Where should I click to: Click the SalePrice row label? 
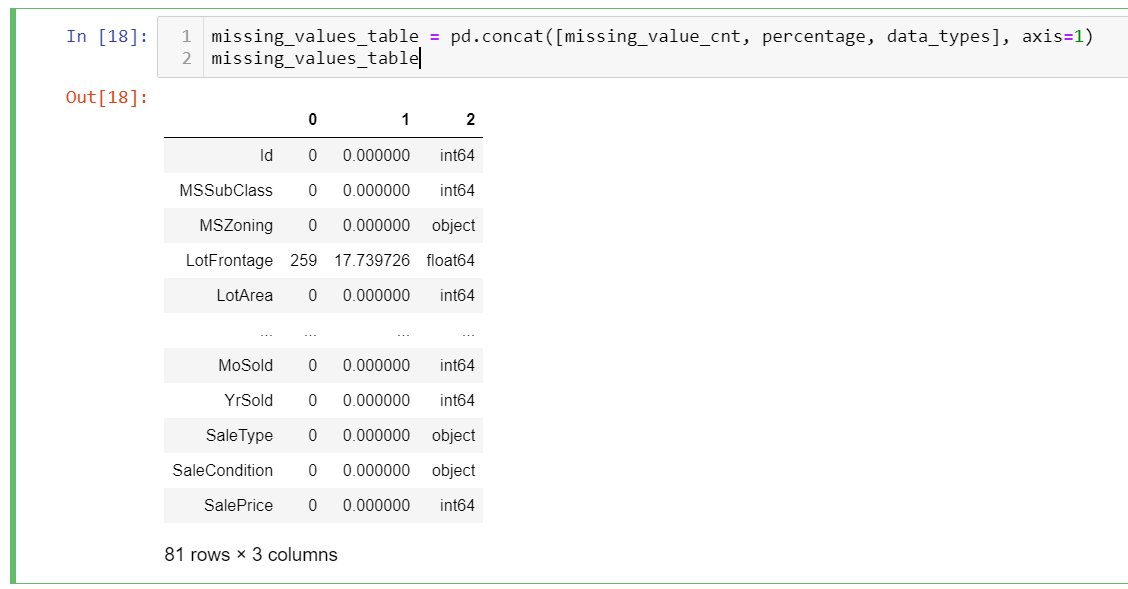pos(238,506)
